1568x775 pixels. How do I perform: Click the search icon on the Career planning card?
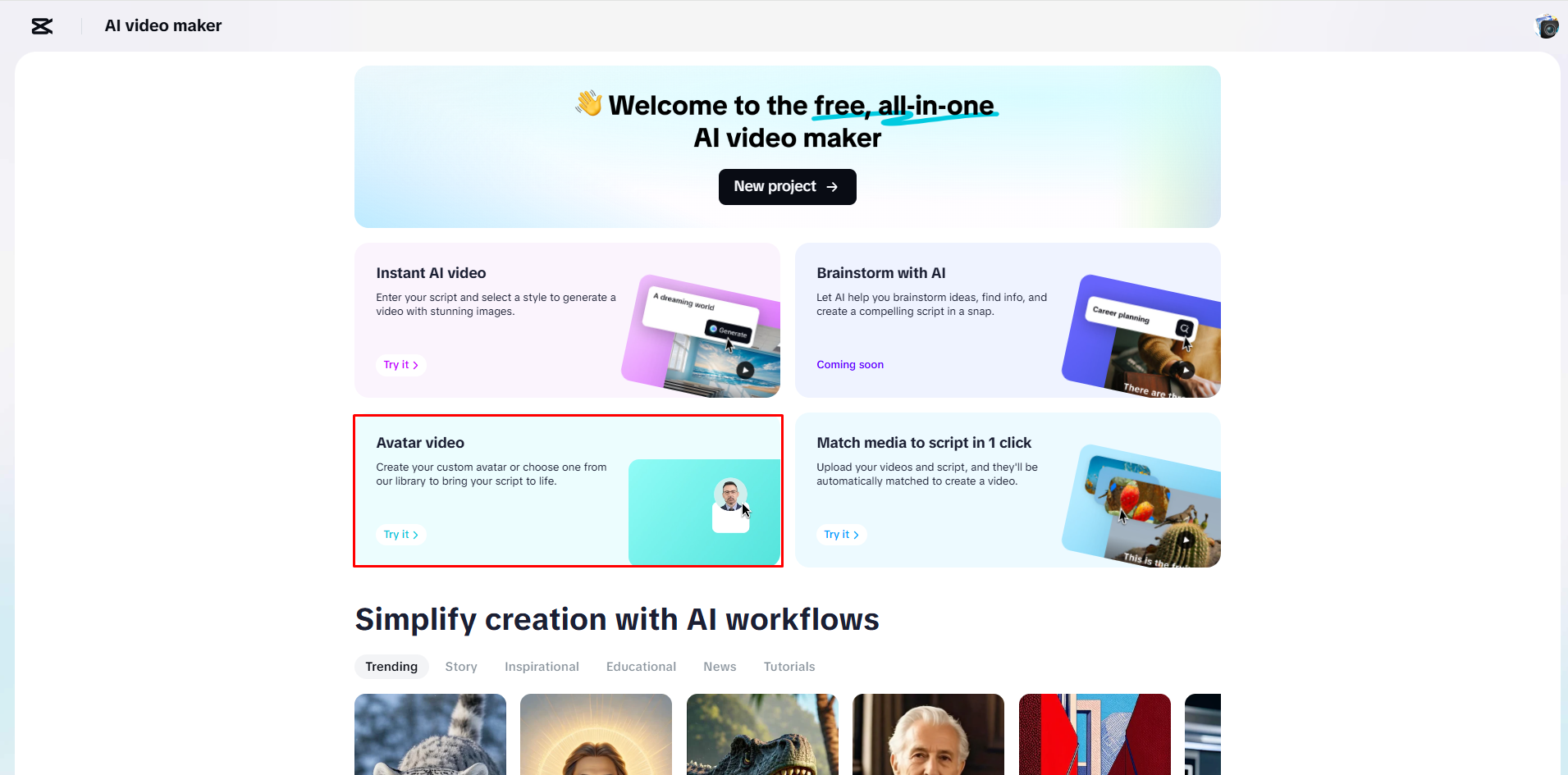click(x=1184, y=326)
